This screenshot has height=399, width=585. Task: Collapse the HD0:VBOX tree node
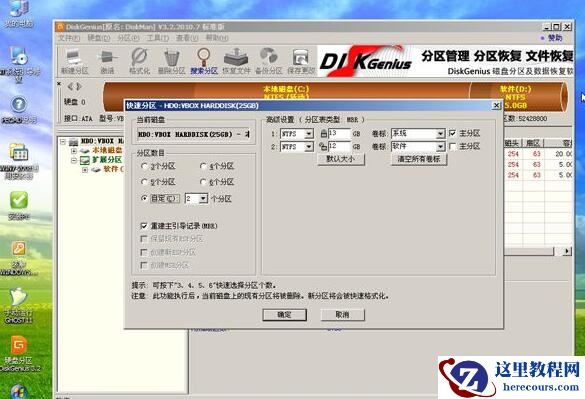(63, 141)
